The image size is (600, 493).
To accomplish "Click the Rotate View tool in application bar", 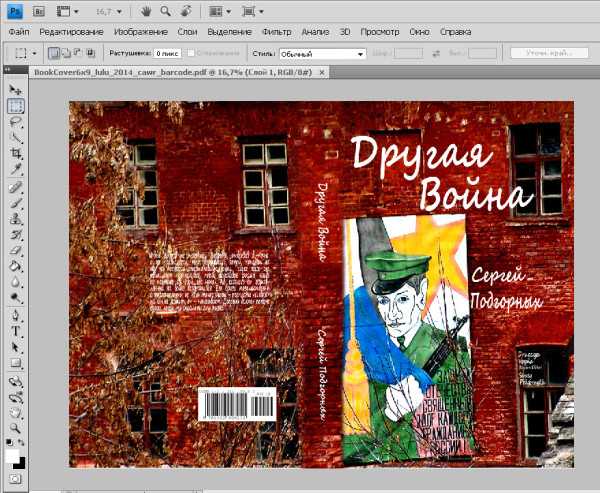I will coord(186,11).
